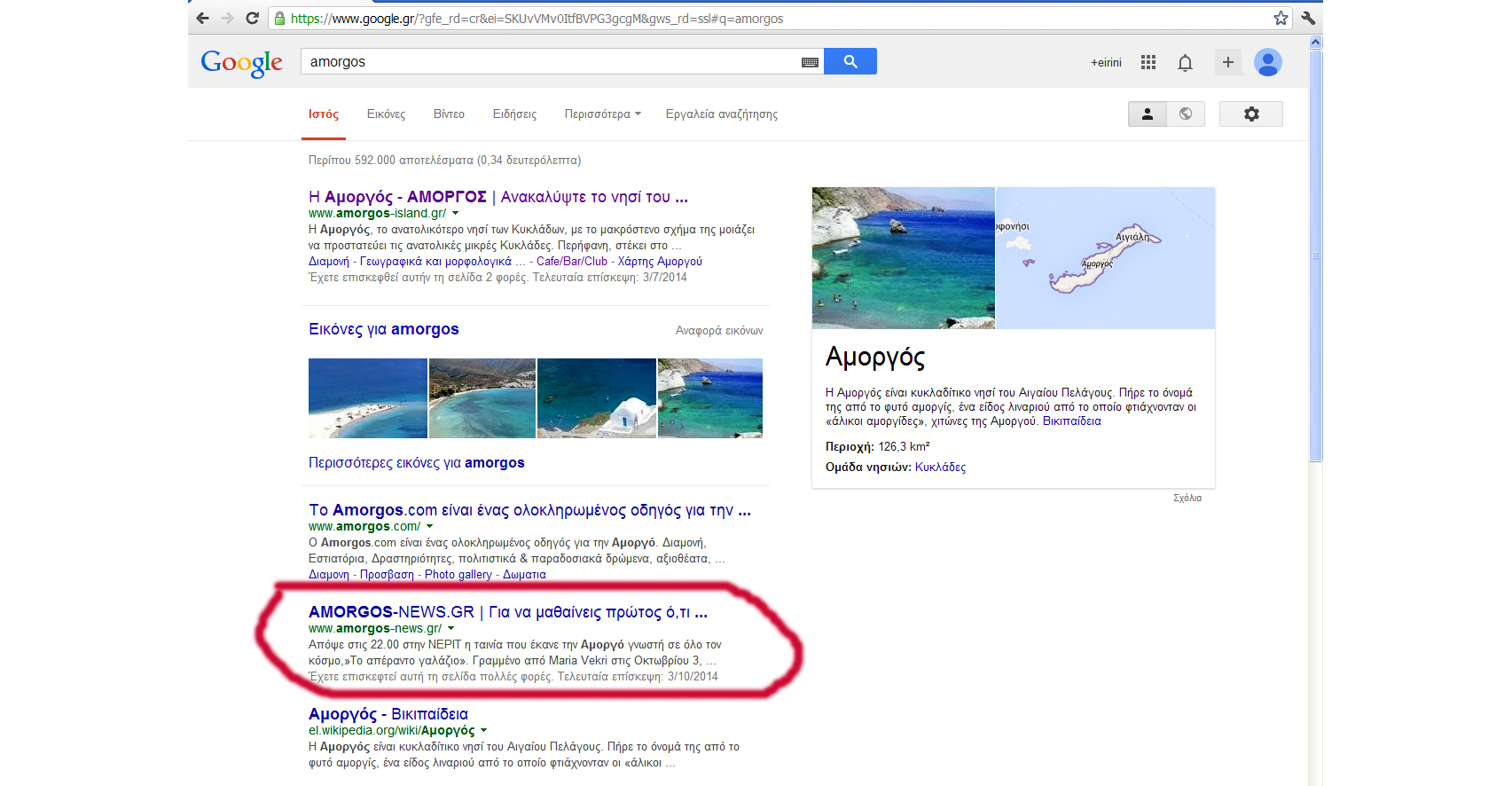Click the Βικιπαίδεια link in knowledge panel
The width and height of the screenshot is (1512, 786).
point(1071,421)
